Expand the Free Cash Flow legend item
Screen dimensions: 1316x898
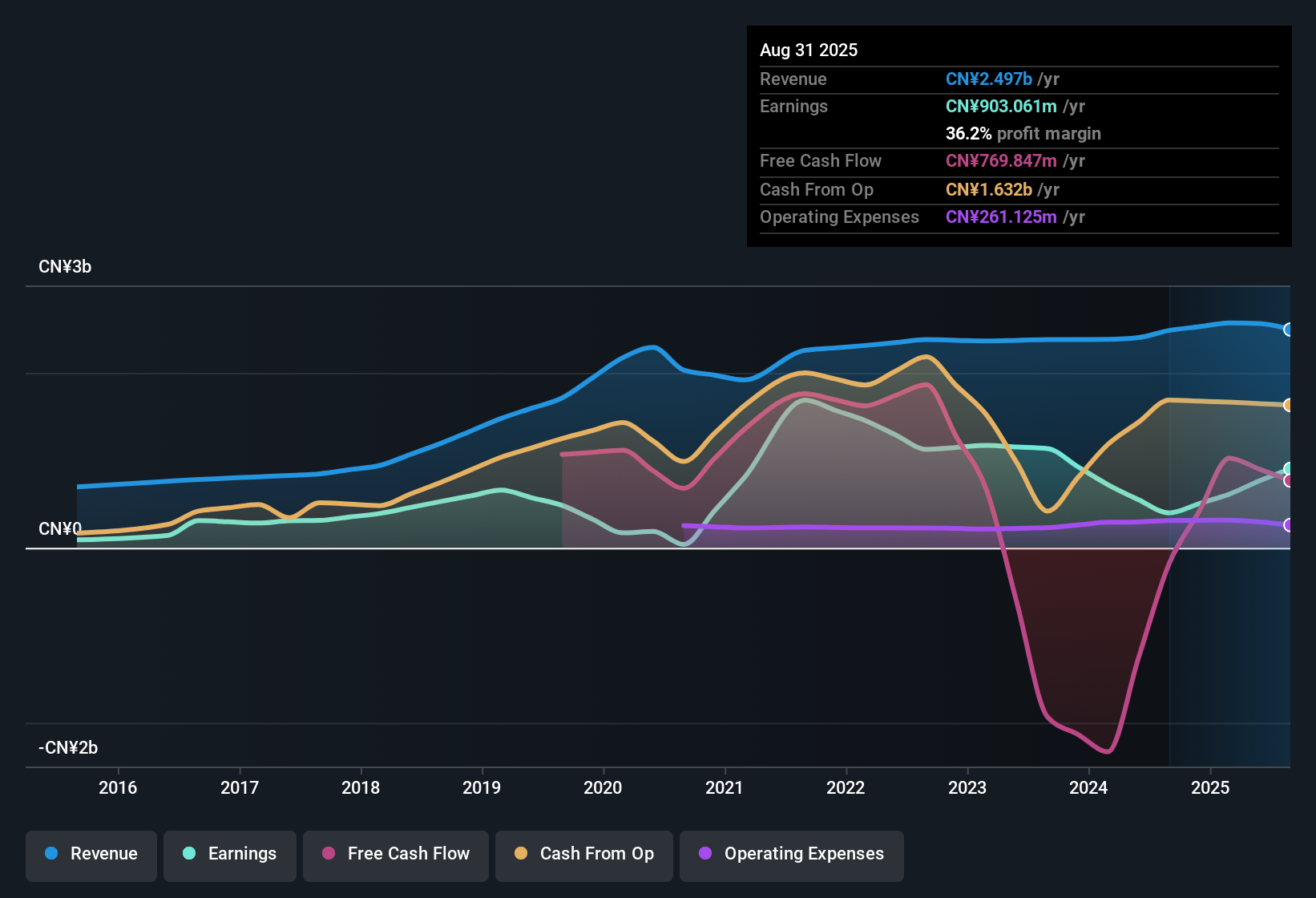pos(395,854)
